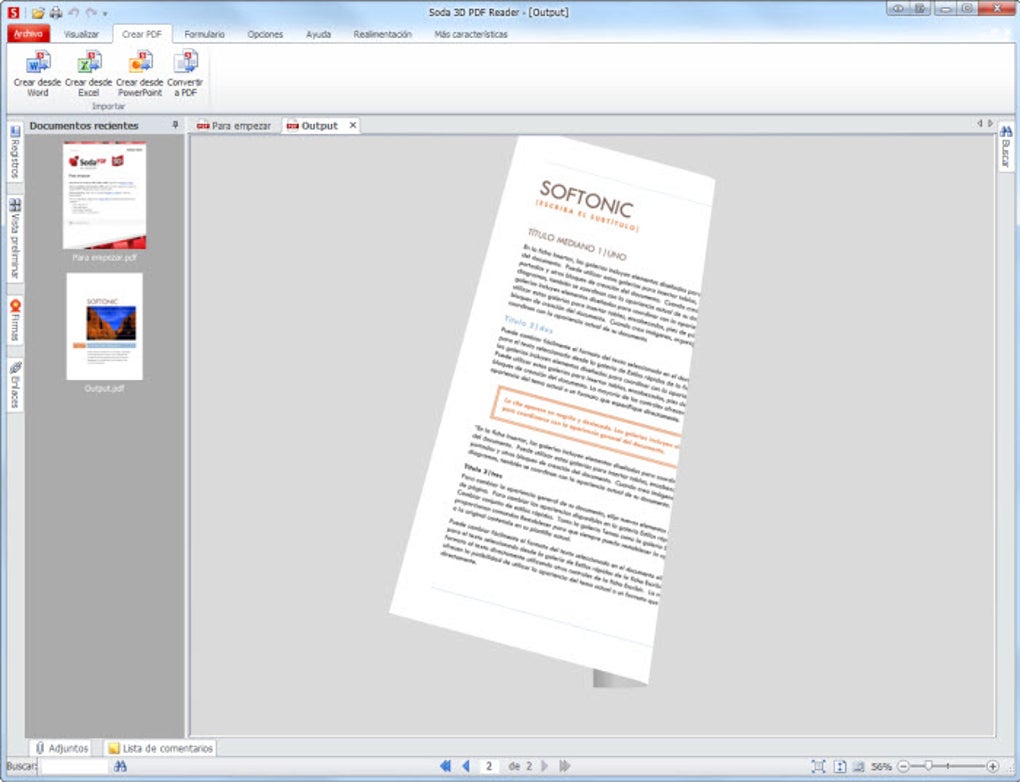The height and width of the screenshot is (782, 1020).
Task: Pin the Documentos recientes panel
Action: pyautogui.click(x=175, y=124)
